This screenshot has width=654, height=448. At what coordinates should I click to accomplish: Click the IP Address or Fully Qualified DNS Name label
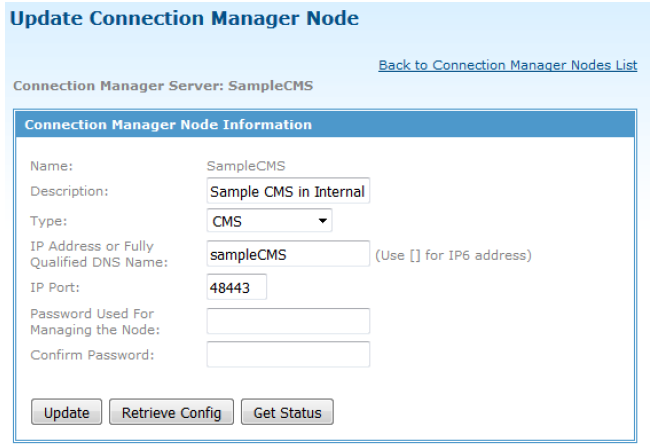[99, 254]
